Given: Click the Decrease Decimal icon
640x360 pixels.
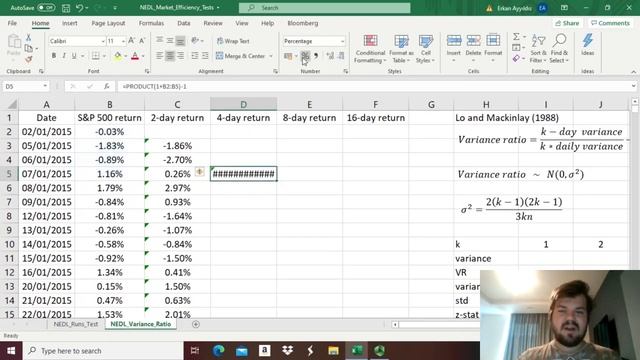Looking at the screenshot, I should (340, 56).
